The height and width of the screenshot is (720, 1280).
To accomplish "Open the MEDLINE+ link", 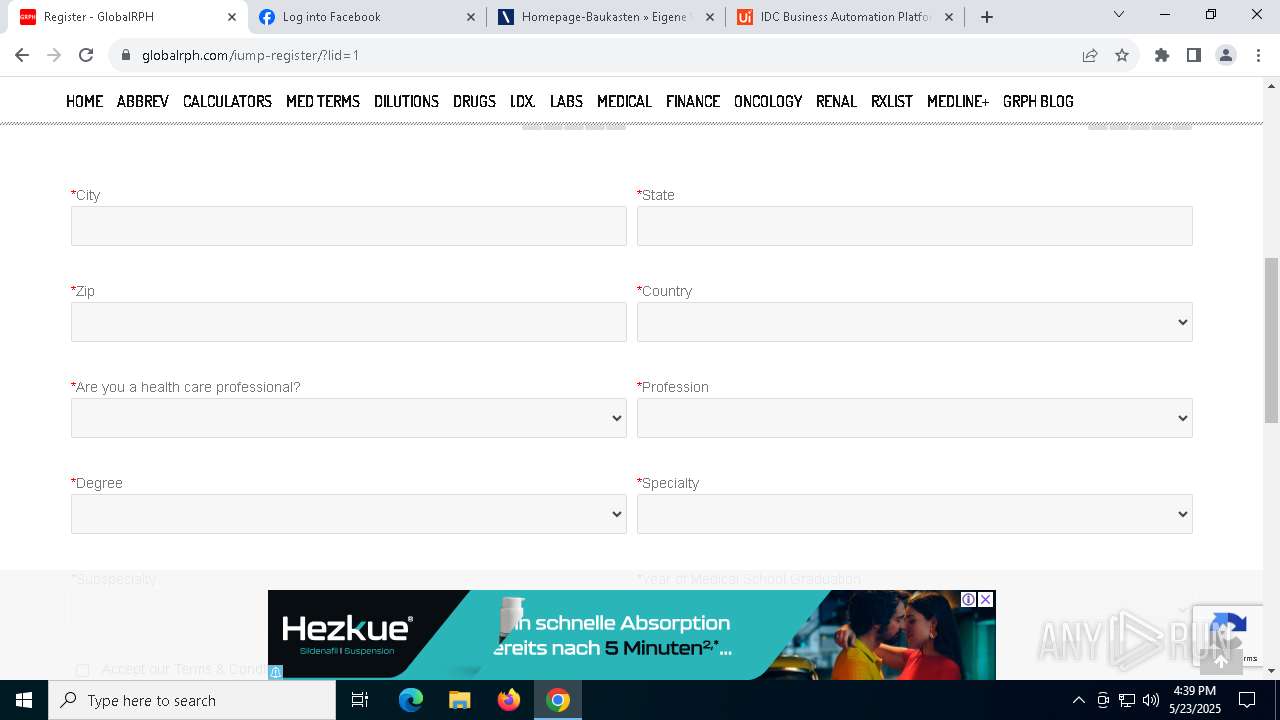I will pyautogui.click(x=958, y=101).
